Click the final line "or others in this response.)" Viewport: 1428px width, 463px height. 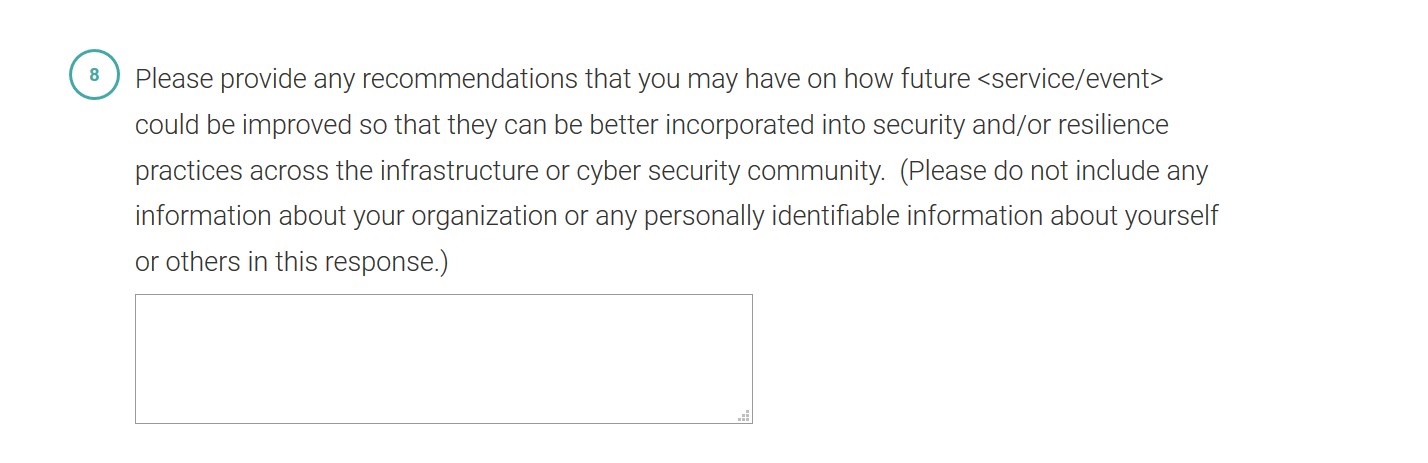point(292,262)
